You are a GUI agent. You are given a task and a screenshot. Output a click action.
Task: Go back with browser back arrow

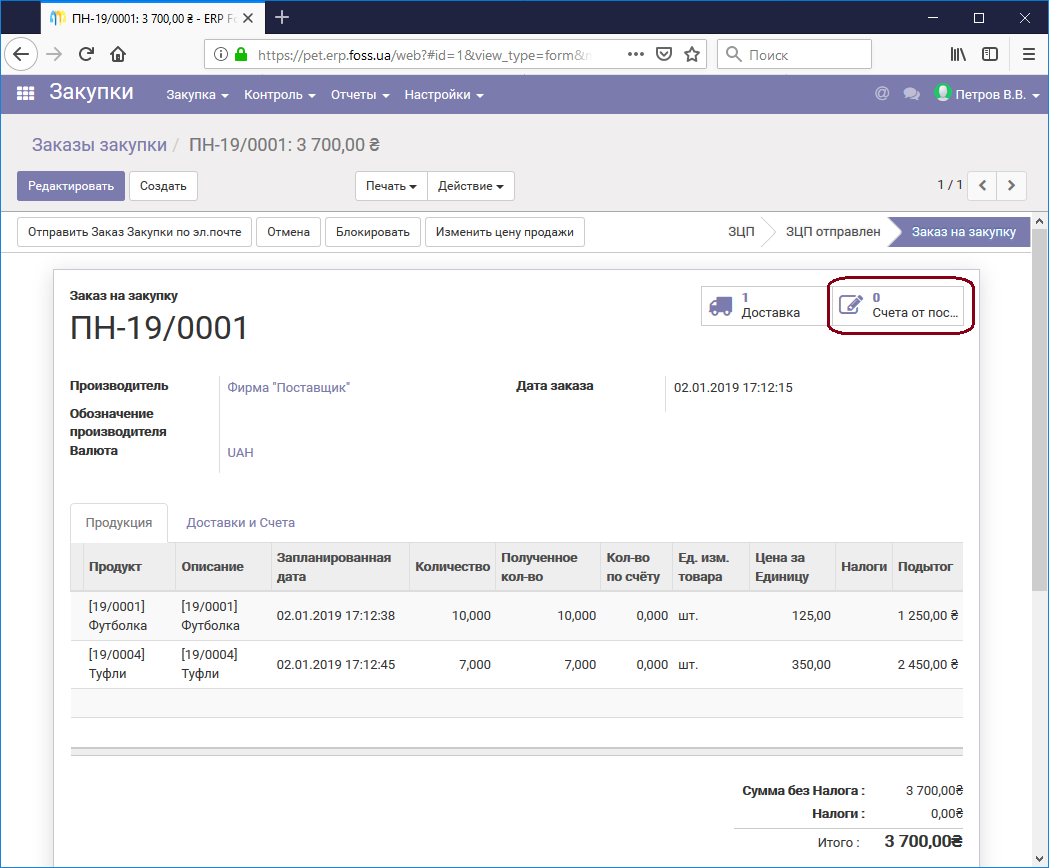tap(21, 54)
